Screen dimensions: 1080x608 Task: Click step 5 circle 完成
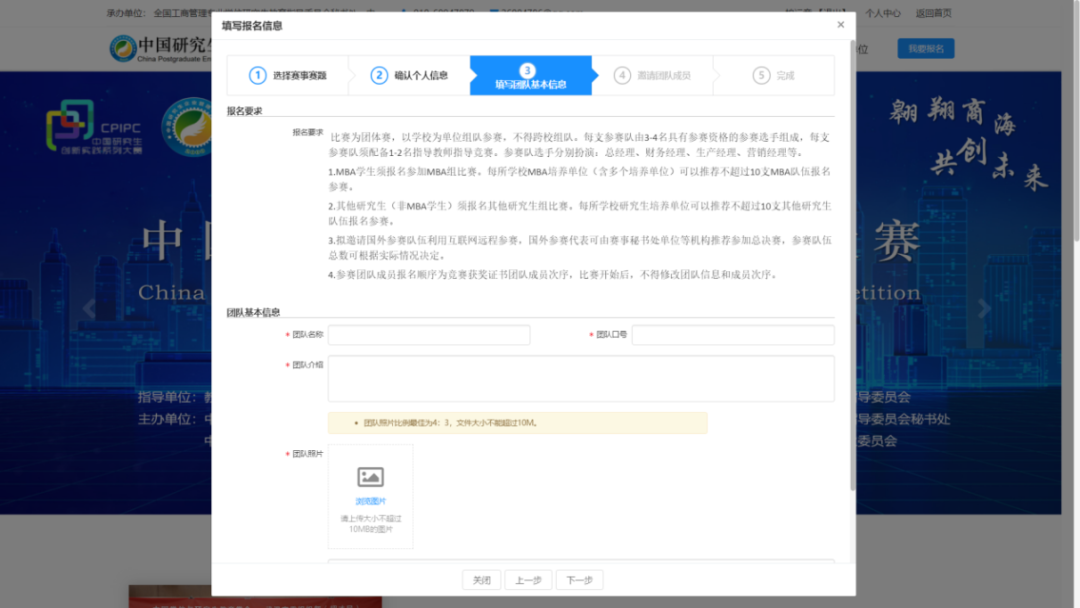[762, 75]
